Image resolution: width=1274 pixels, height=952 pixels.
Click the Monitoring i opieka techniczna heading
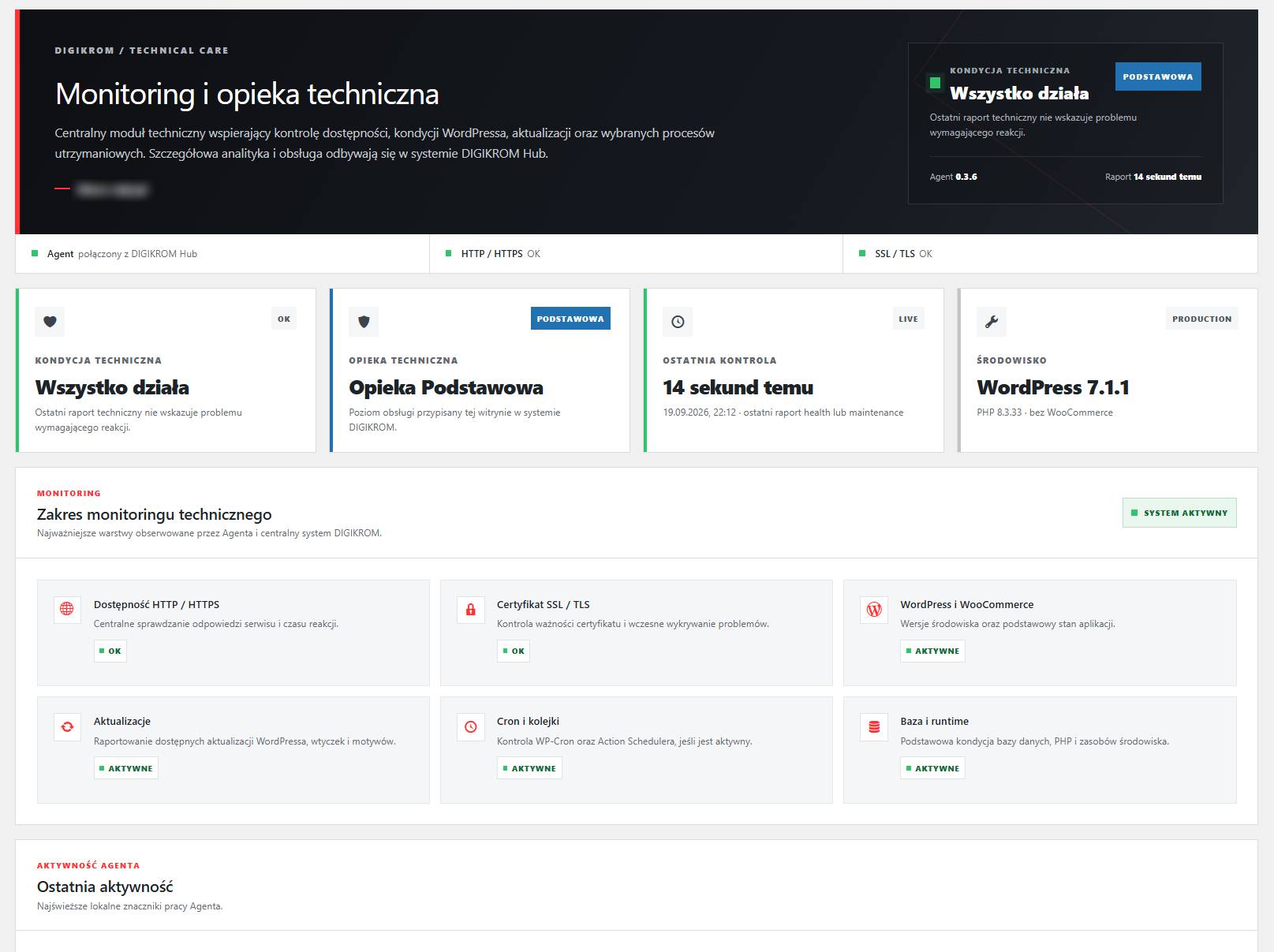pos(247,94)
